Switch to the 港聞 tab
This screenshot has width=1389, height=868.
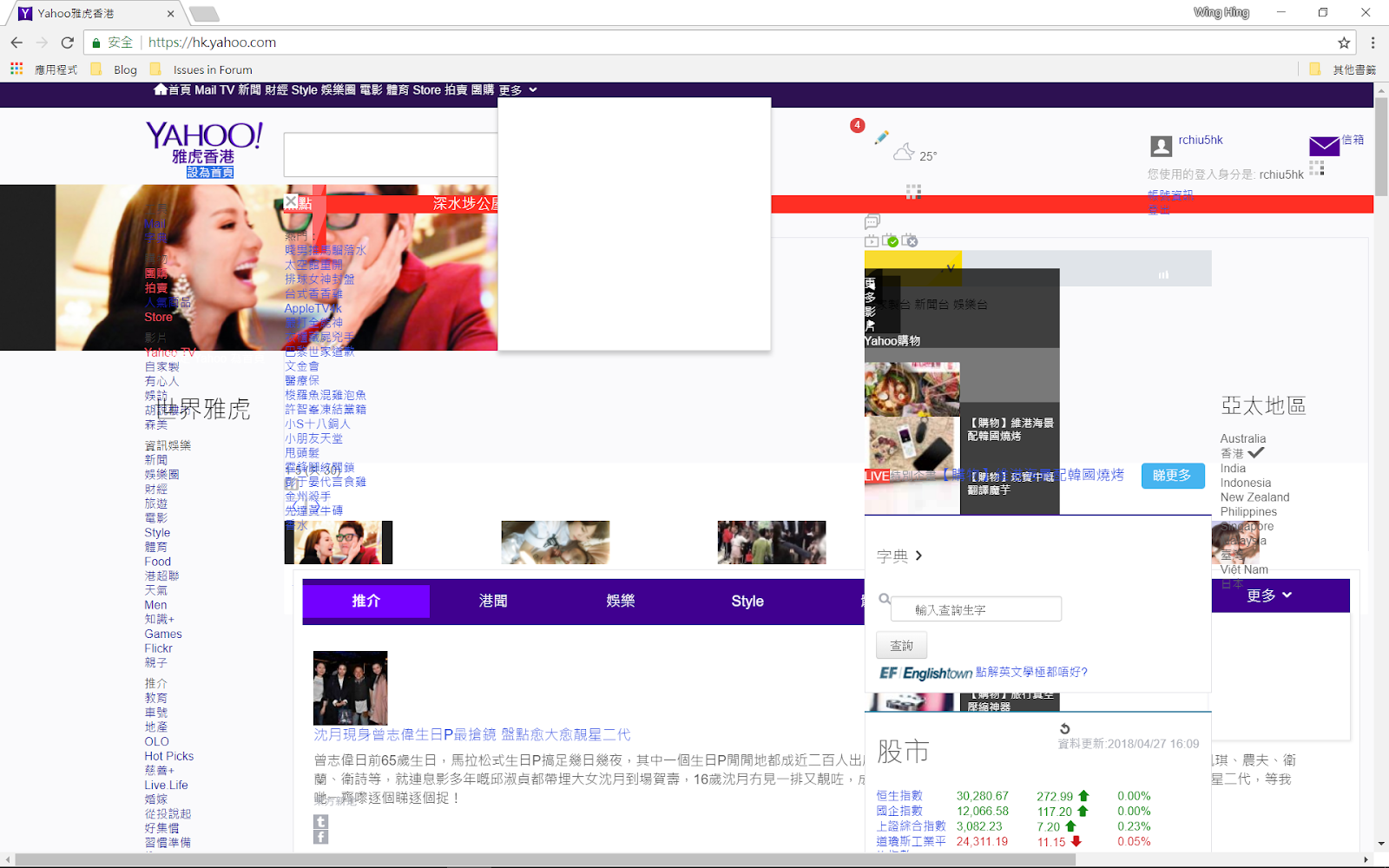point(493,601)
